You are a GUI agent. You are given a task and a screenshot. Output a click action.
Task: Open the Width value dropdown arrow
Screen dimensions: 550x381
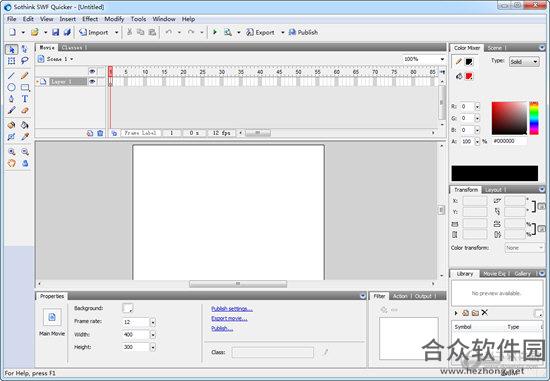[x=153, y=335]
